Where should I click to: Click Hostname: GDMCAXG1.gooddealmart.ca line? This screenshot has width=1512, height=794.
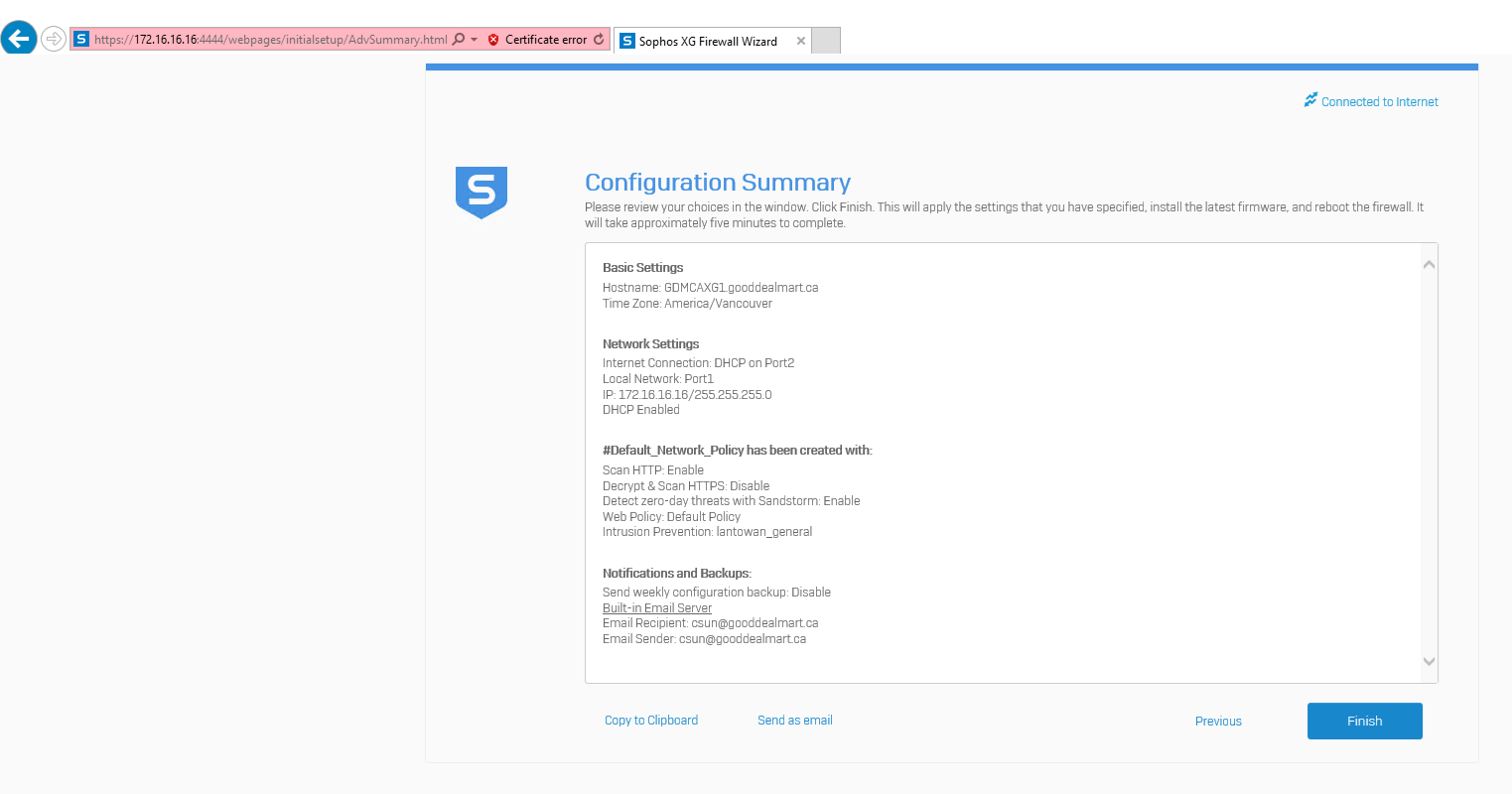[711, 288]
